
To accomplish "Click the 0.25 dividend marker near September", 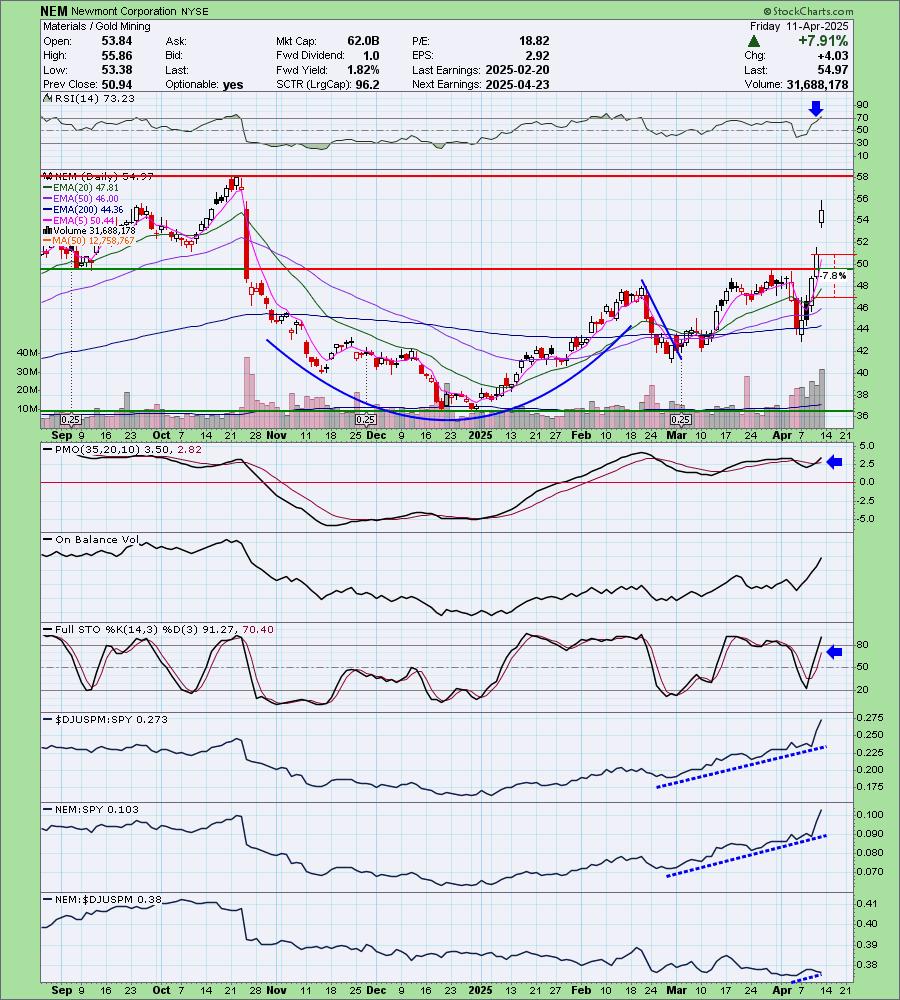I will (x=71, y=420).
